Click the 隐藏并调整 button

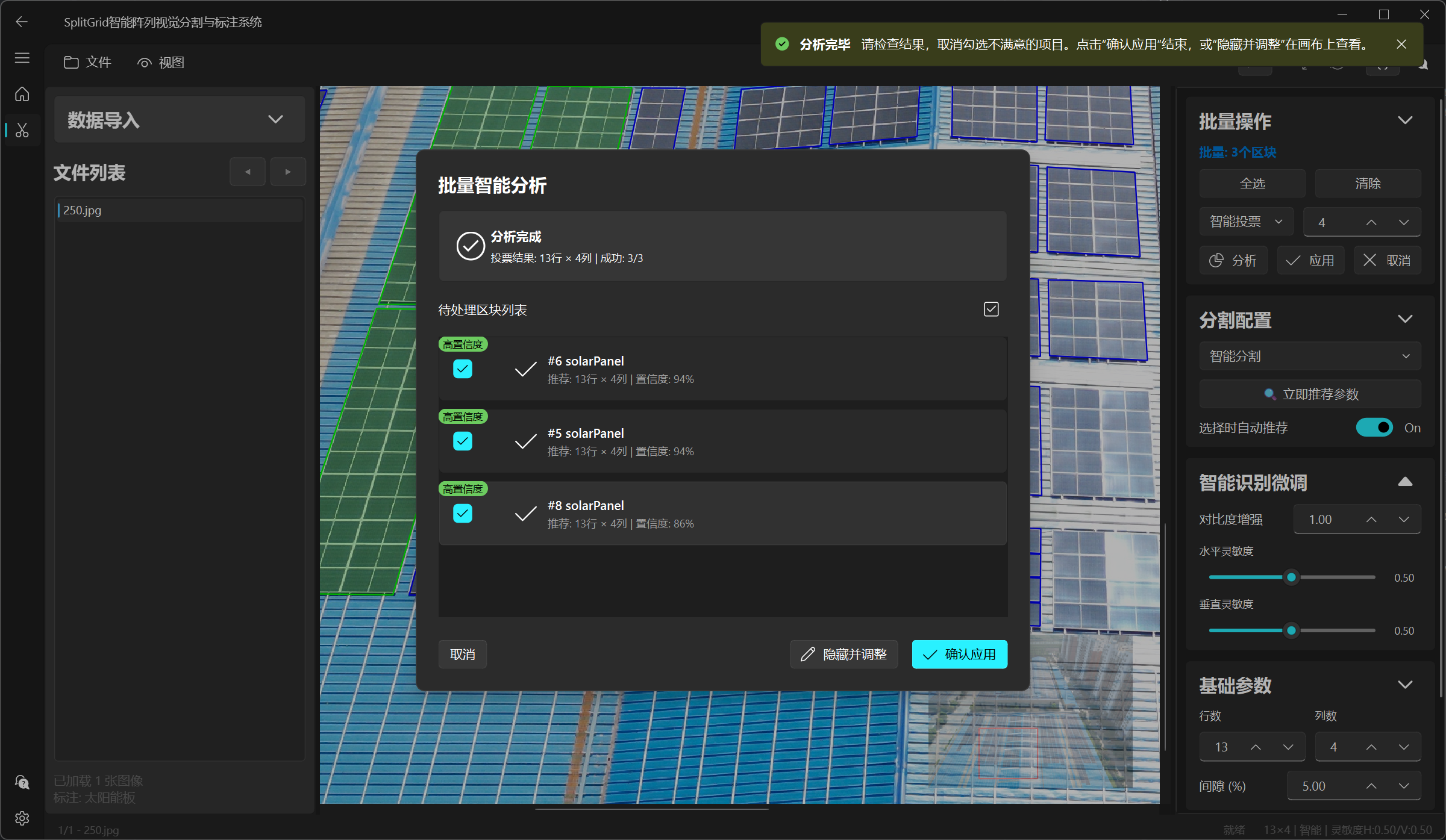click(843, 654)
